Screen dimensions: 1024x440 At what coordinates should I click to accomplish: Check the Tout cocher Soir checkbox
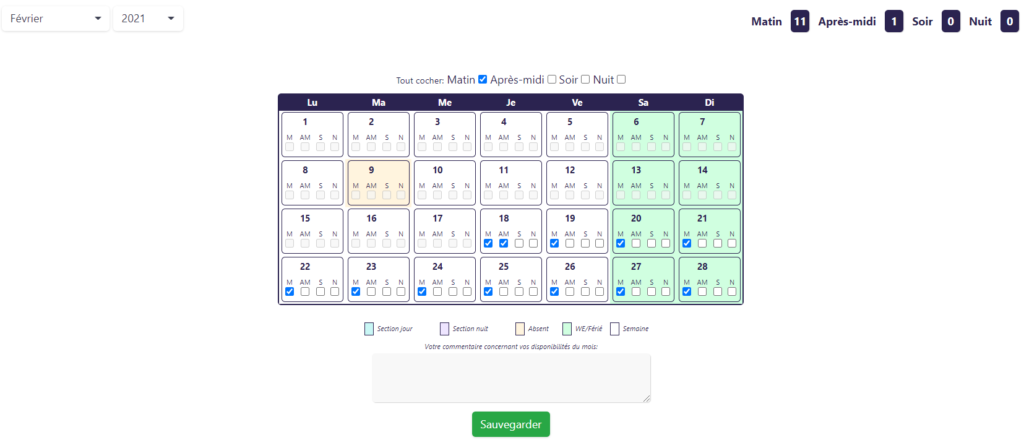586,80
